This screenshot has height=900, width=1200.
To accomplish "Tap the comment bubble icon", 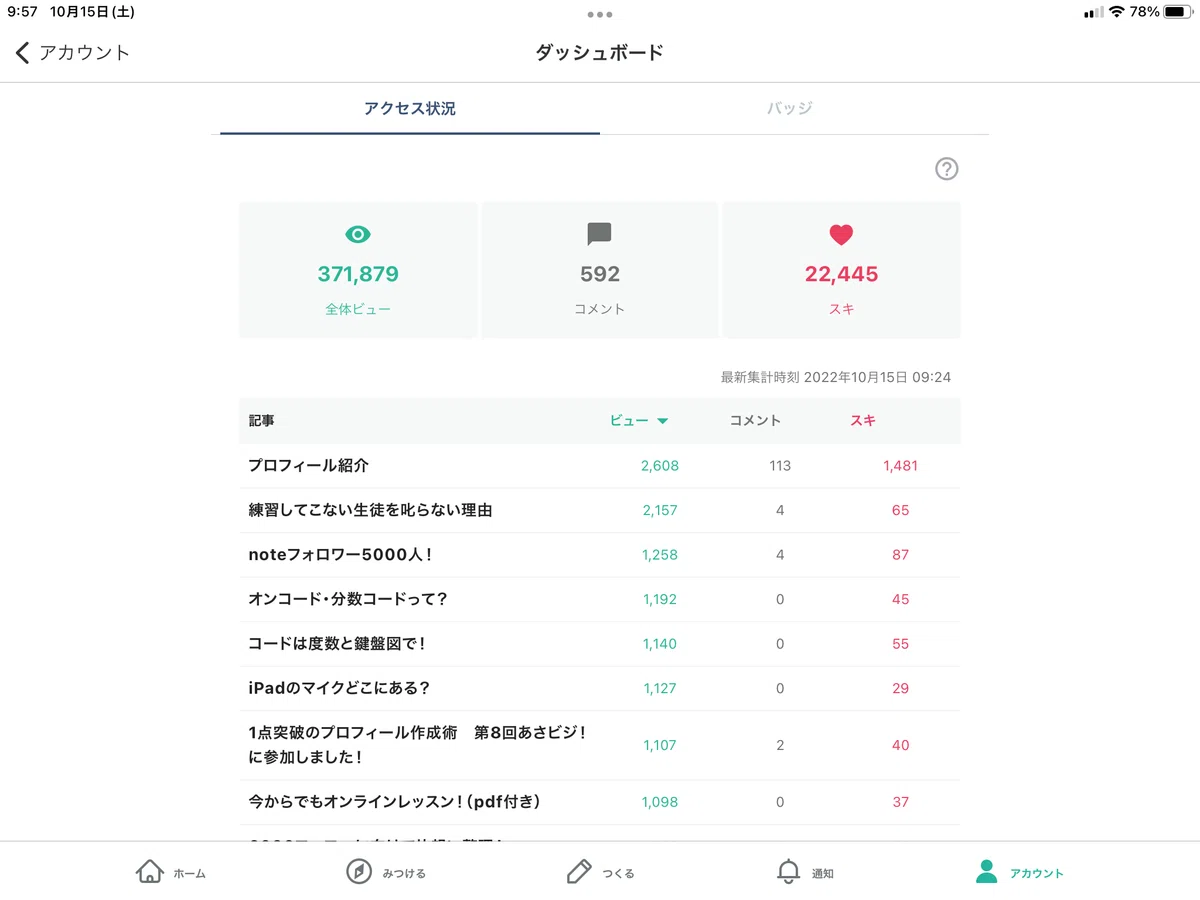I will tap(599, 235).
